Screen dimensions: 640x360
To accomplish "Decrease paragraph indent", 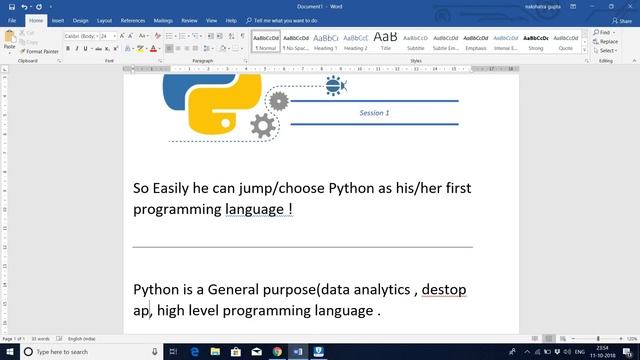I will click(211, 36).
